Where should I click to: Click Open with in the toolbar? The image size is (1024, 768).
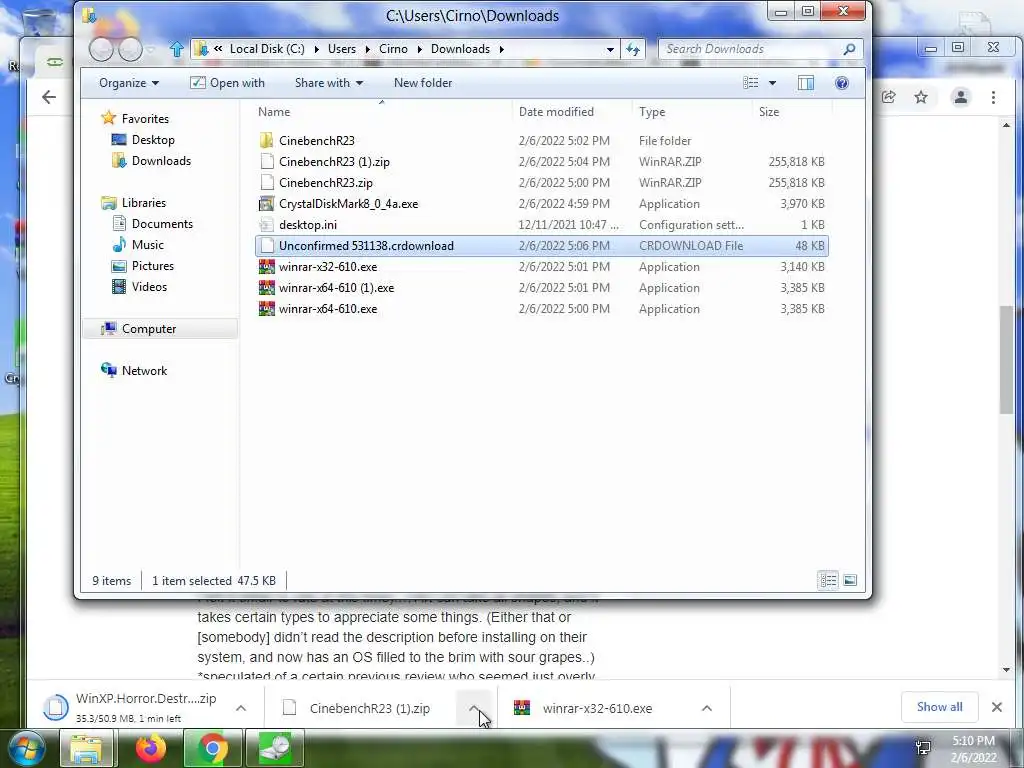(x=227, y=83)
